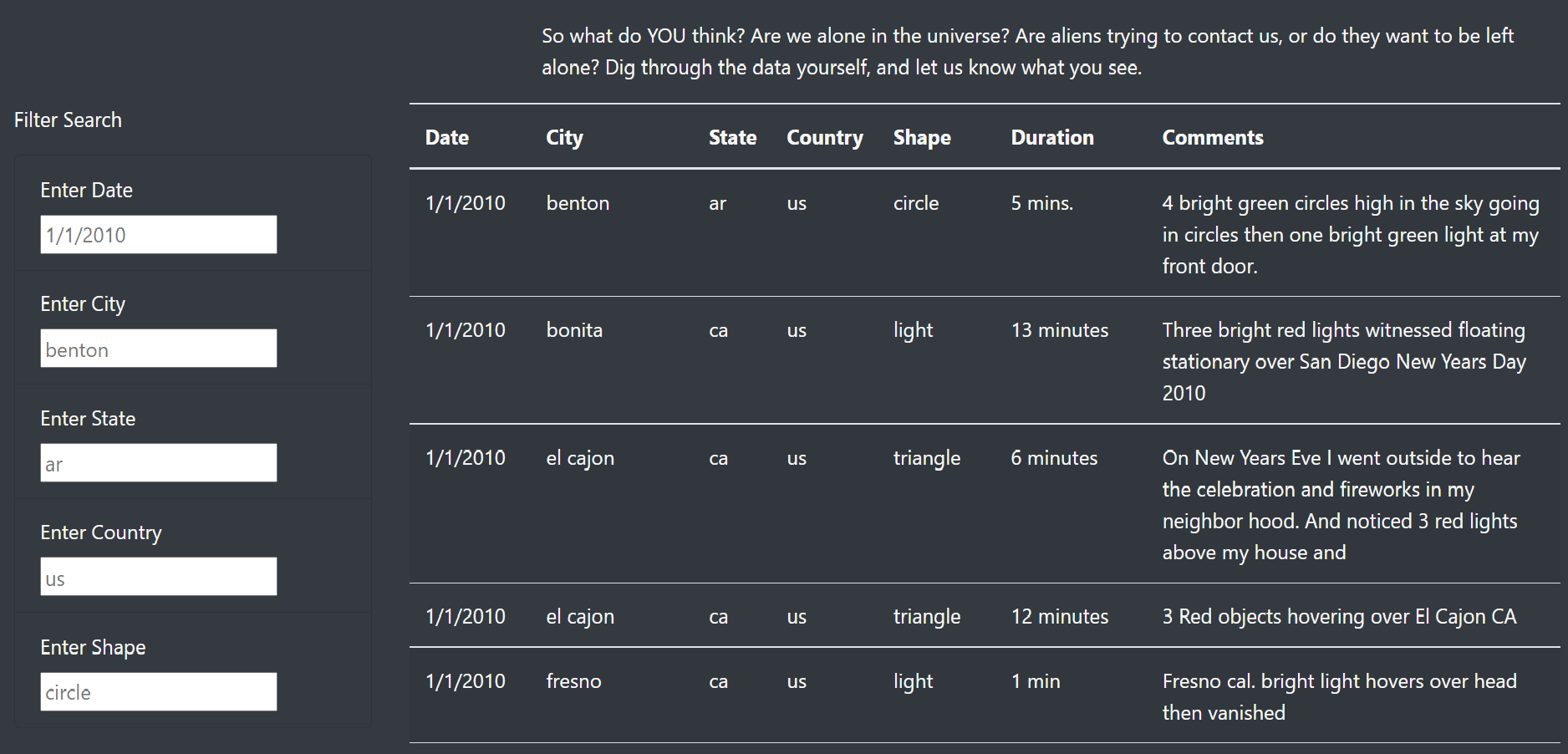Focus the Enter Shape input field
This screenshot has width=1568, height=754.
click(158, 692)
